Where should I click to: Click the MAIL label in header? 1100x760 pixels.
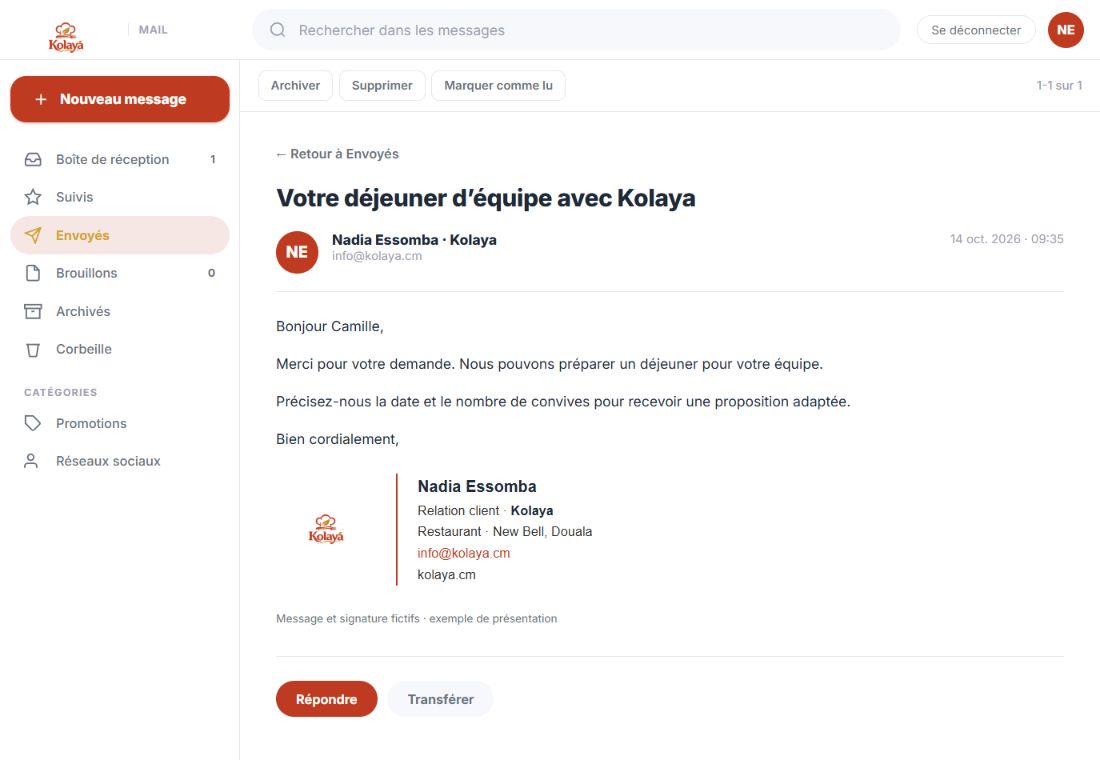(x=153, y=29)
